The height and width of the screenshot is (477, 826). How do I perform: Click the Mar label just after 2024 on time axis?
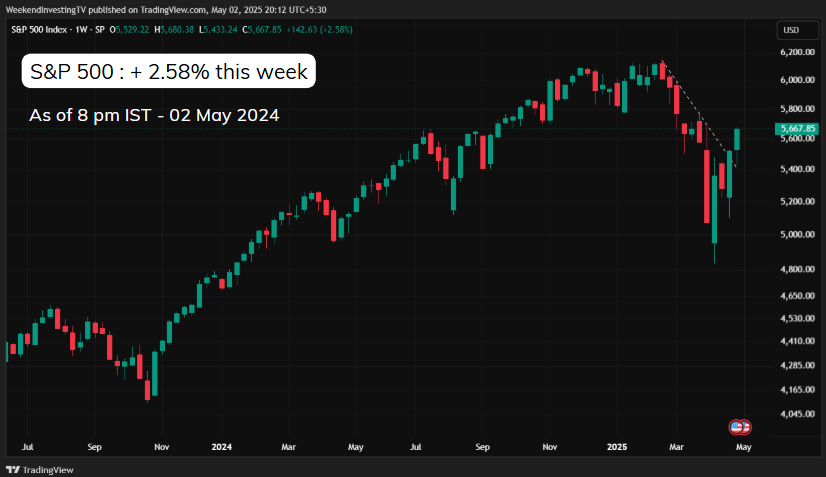point(288,446)
